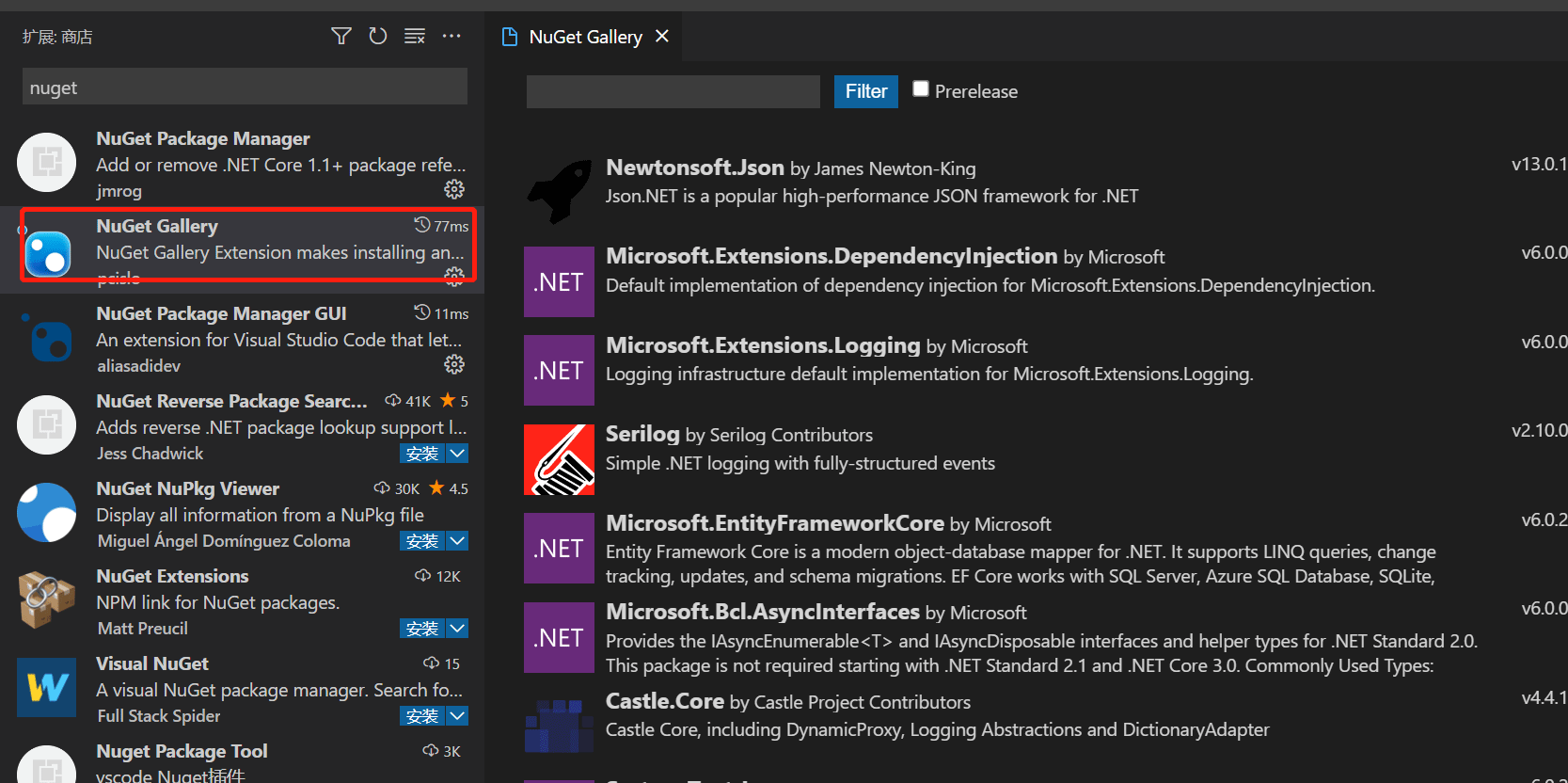Click Microsoft.Extensions.DependencyInjection .NET icon
This screenshot has width=1568, height=783.
tap(559, 281)
